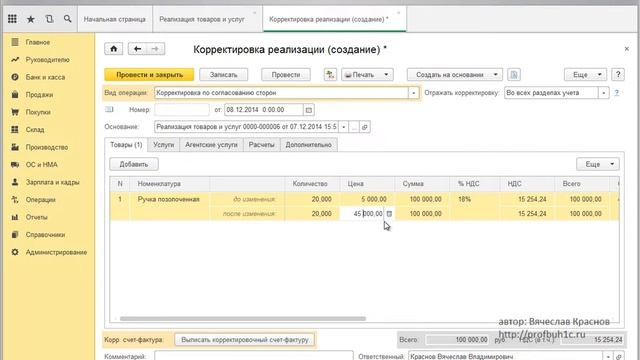The image size is (640, 360).
Task: Click the home button in document toolbar
Action: coord(113,49)
